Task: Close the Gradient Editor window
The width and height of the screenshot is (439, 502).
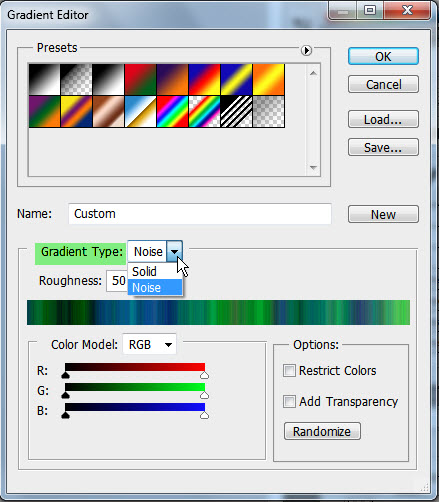Action: pos(407,11)
